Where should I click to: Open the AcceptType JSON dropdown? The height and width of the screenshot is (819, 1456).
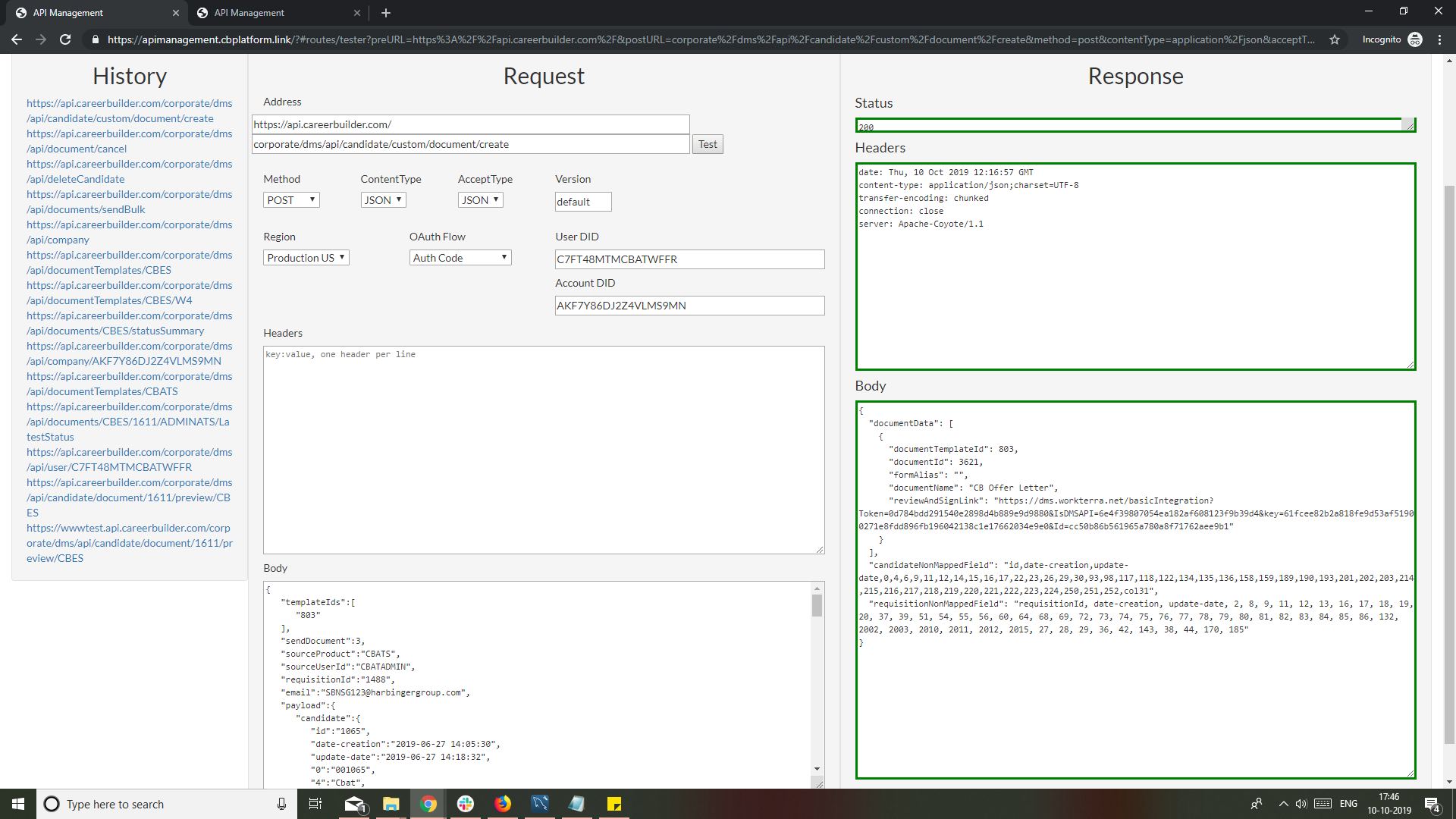pos(481,200)
